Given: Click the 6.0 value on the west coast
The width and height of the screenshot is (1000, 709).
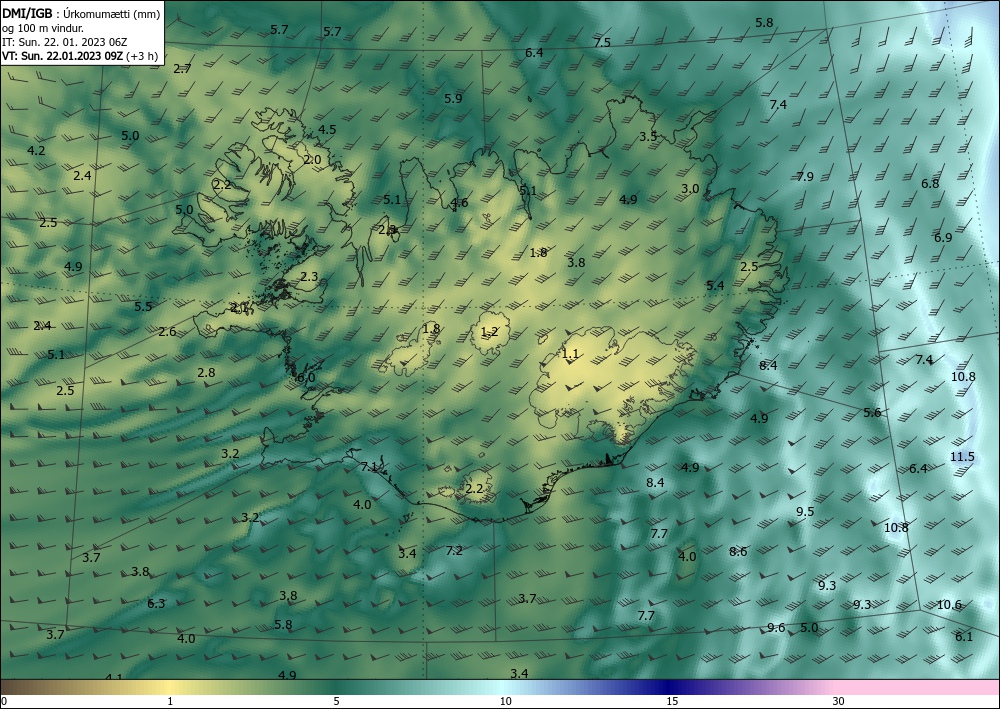Looking at the screenshot, I should pyautogui.click(x=307, y=377).
